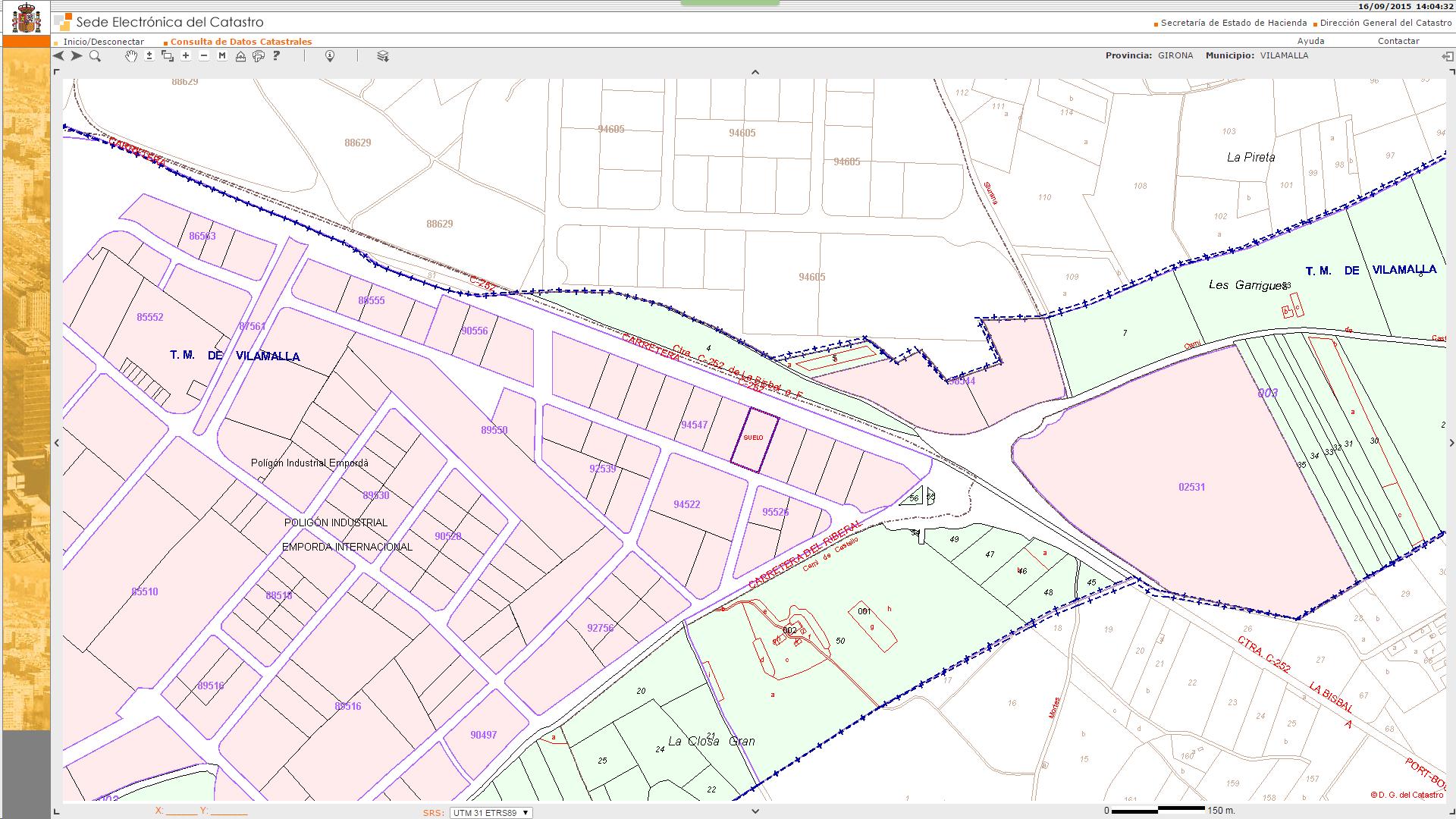Click the plus-minus zoom toggle icon
1456x819 pixels.
coord(149,56)
